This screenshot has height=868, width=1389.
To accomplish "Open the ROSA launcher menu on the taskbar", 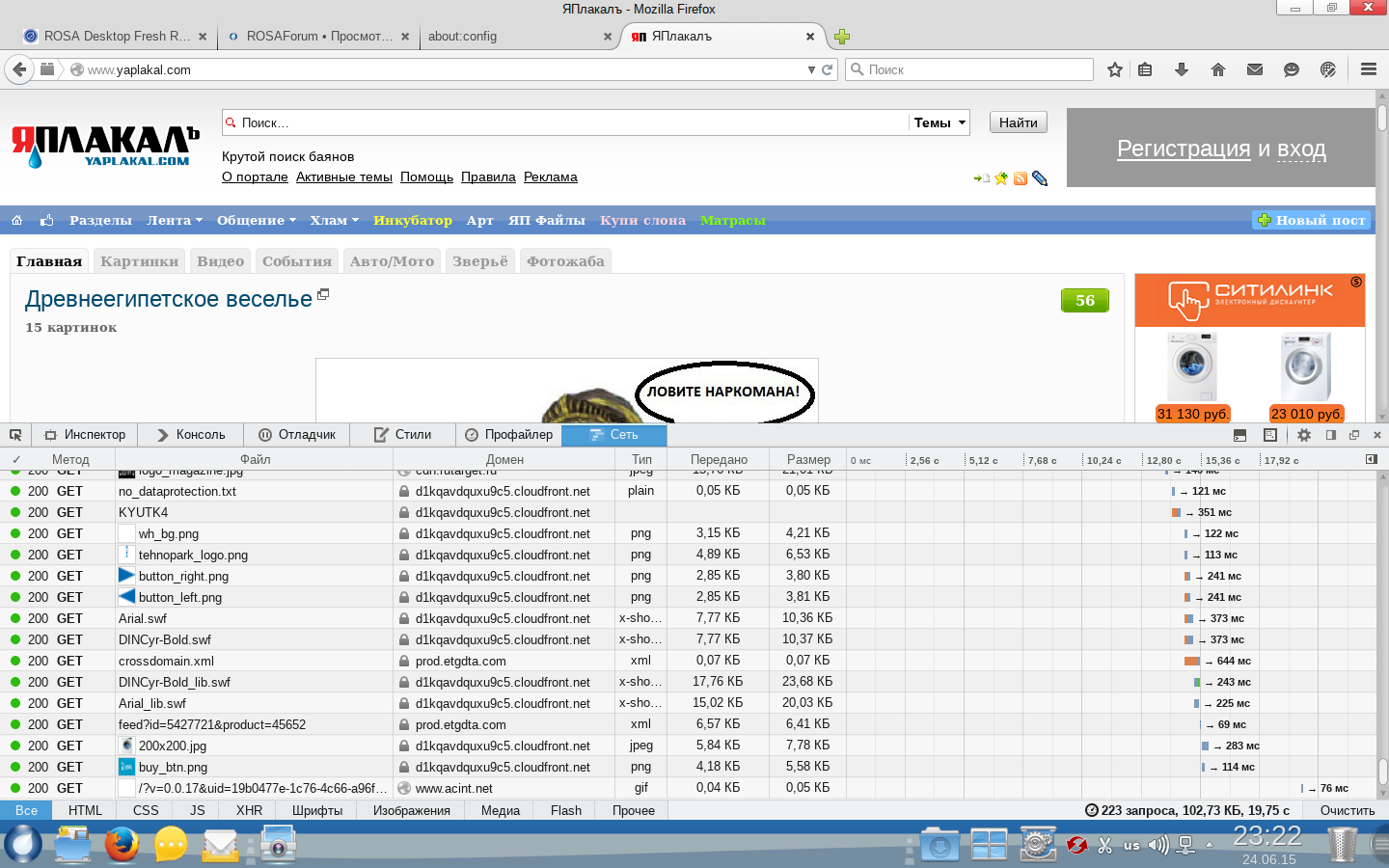I will (x=22, y=845).
